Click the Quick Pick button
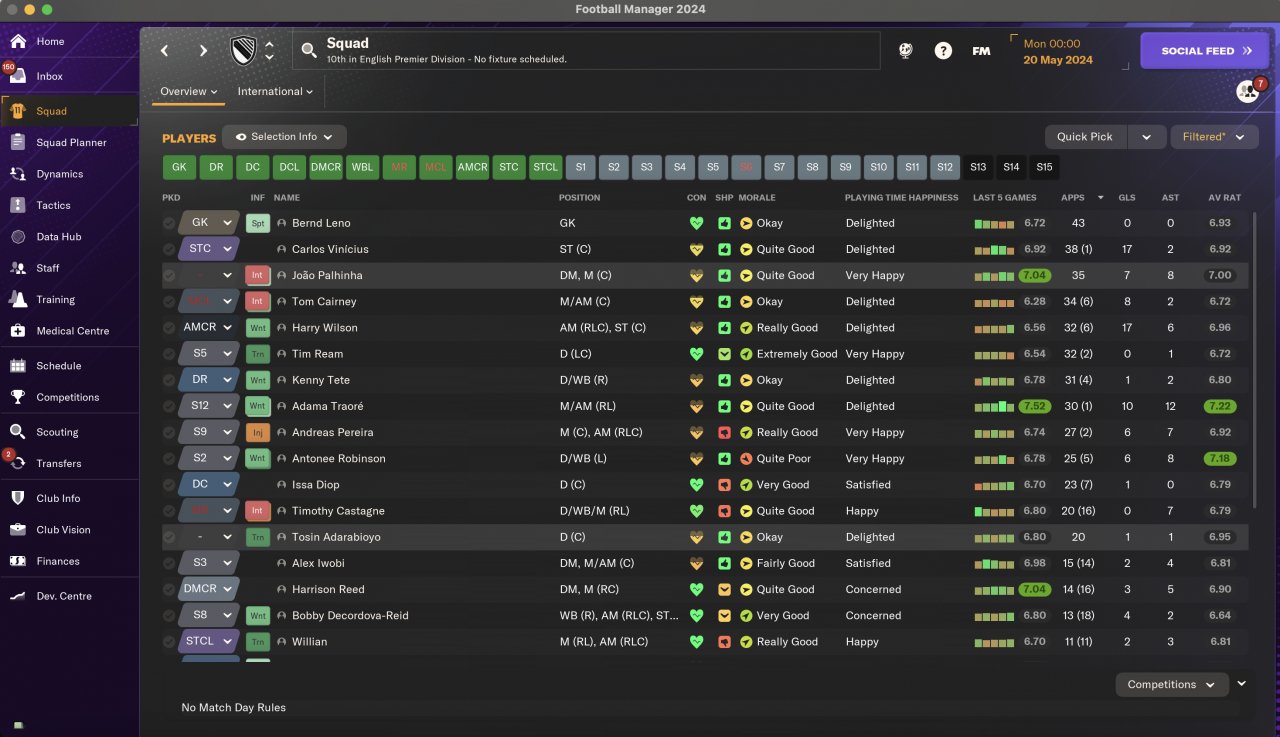This screenshot has height=737, width=1280. click(1085, 137)
